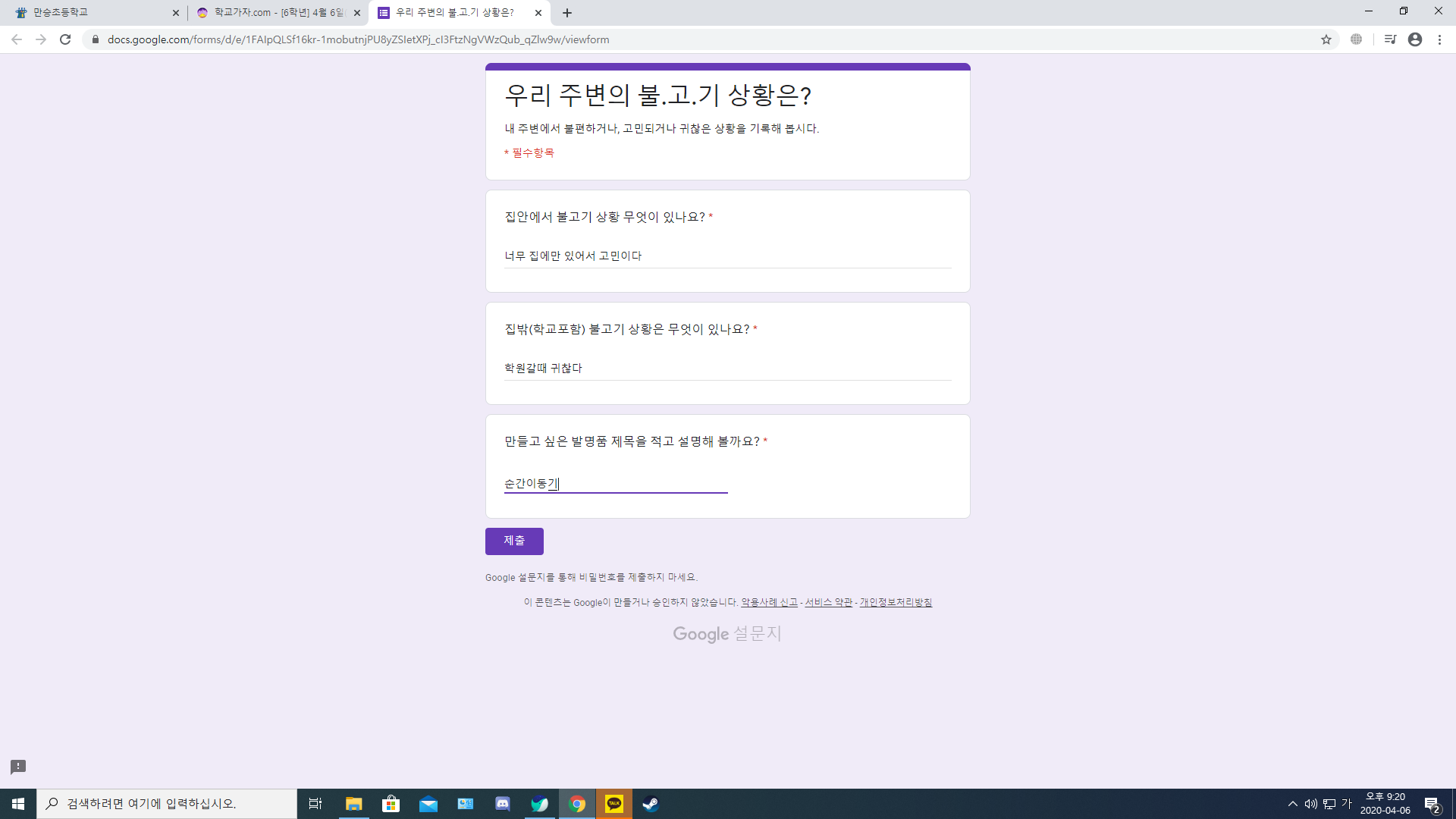Open a new browser tab
Screen dimensions: 1456x819
[x=567, y=13]
